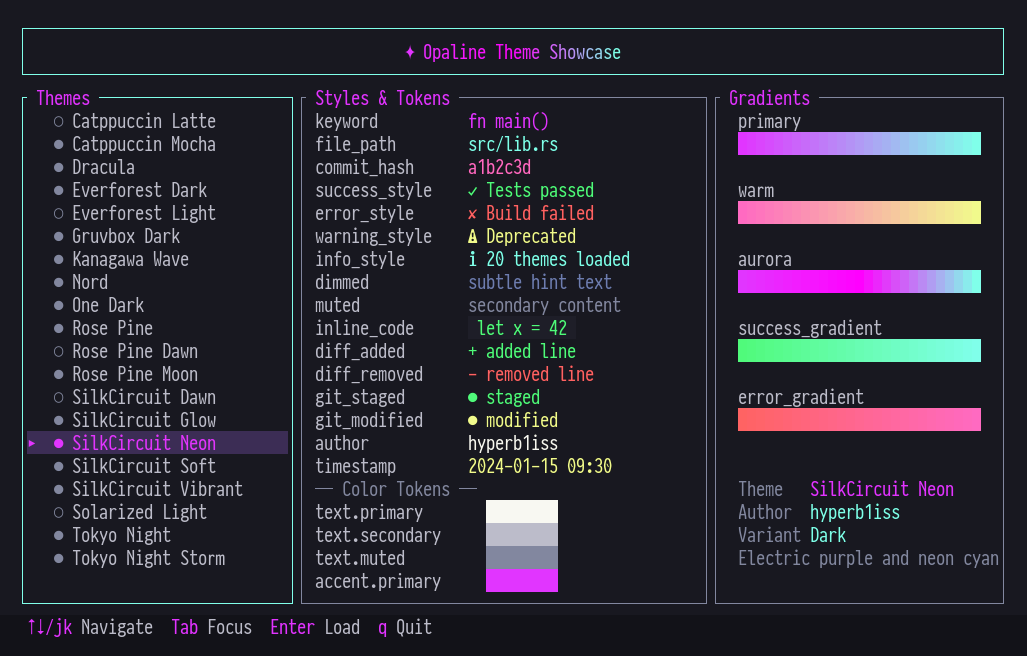Click the text.primary color swatch
Image resolution: width=1027 pixels, height=656 pixels.
tap(522, 511)
